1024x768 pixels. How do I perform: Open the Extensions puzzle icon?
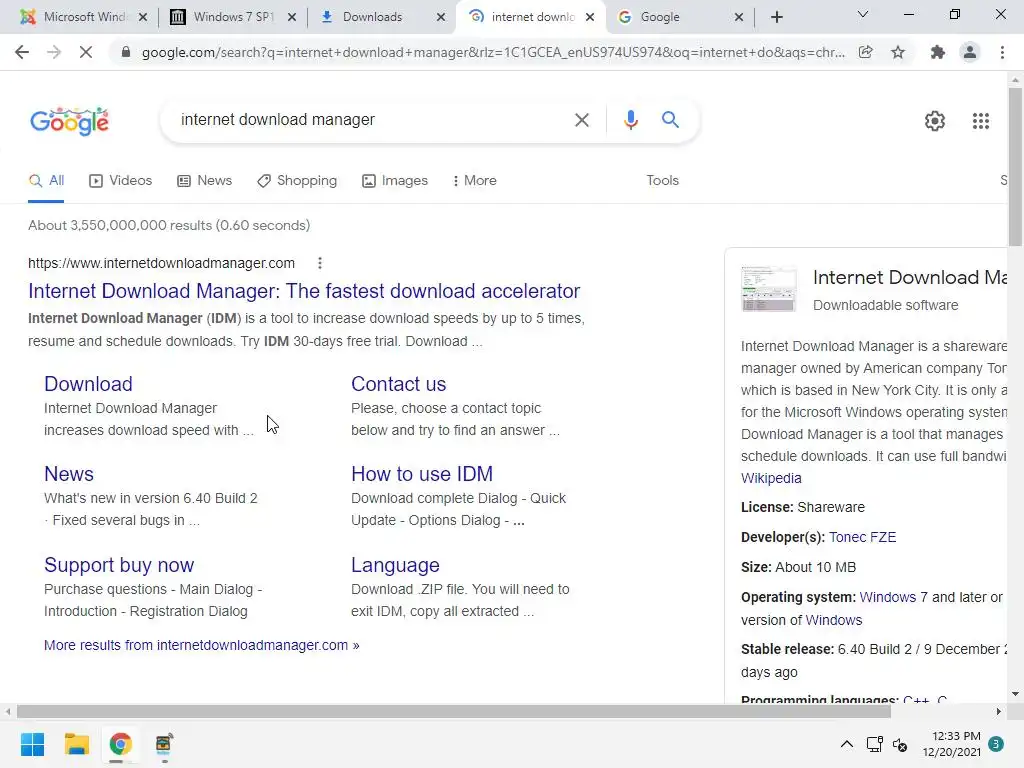point(938,52)
